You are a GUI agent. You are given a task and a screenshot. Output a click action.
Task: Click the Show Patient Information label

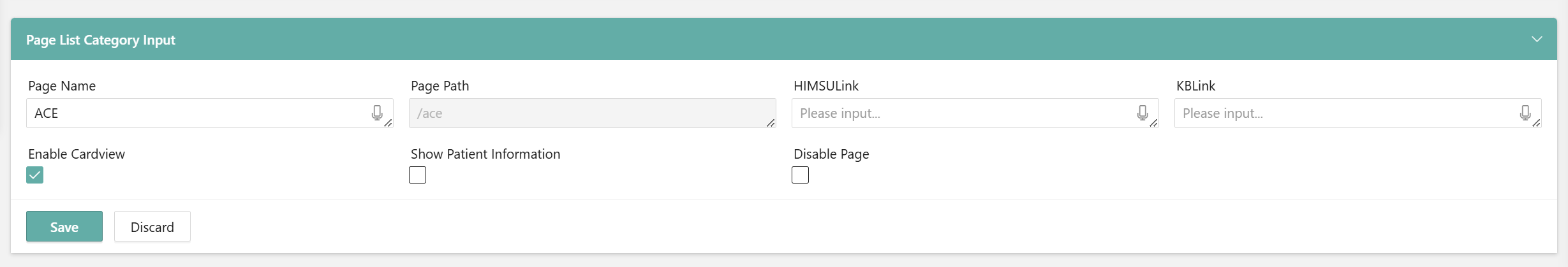click(x=485, y=154)
